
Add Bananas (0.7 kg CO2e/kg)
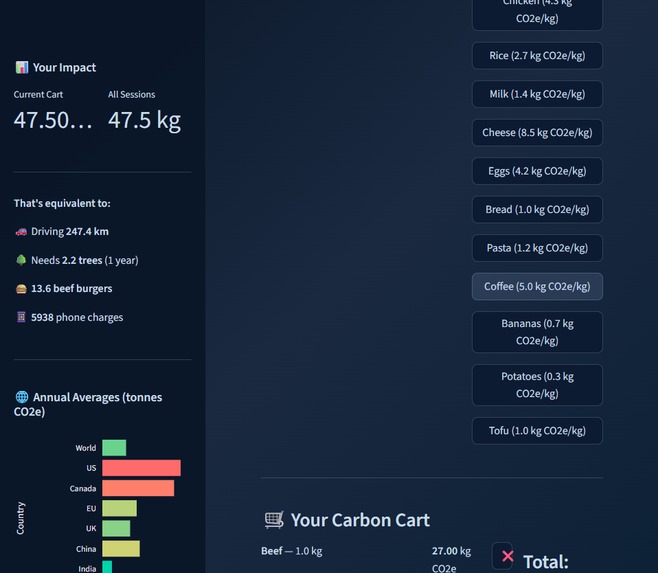click(x=537, y=332)
